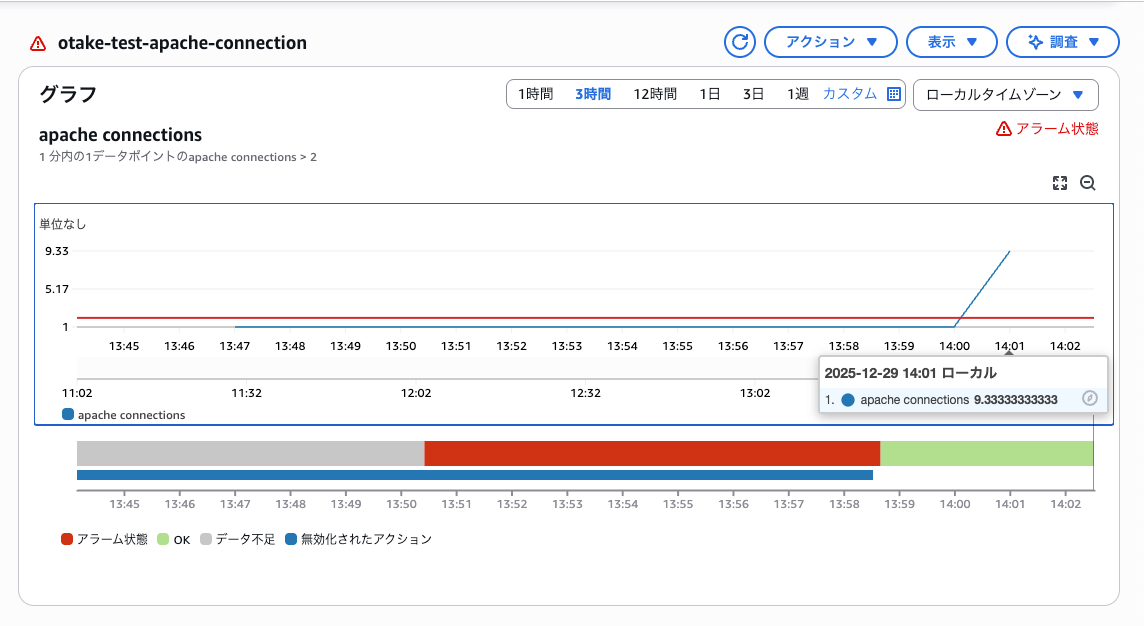Screen dimensions: 1144x626
Task: Click the red alarm state timeline segment
Action: tap(652, 453)
